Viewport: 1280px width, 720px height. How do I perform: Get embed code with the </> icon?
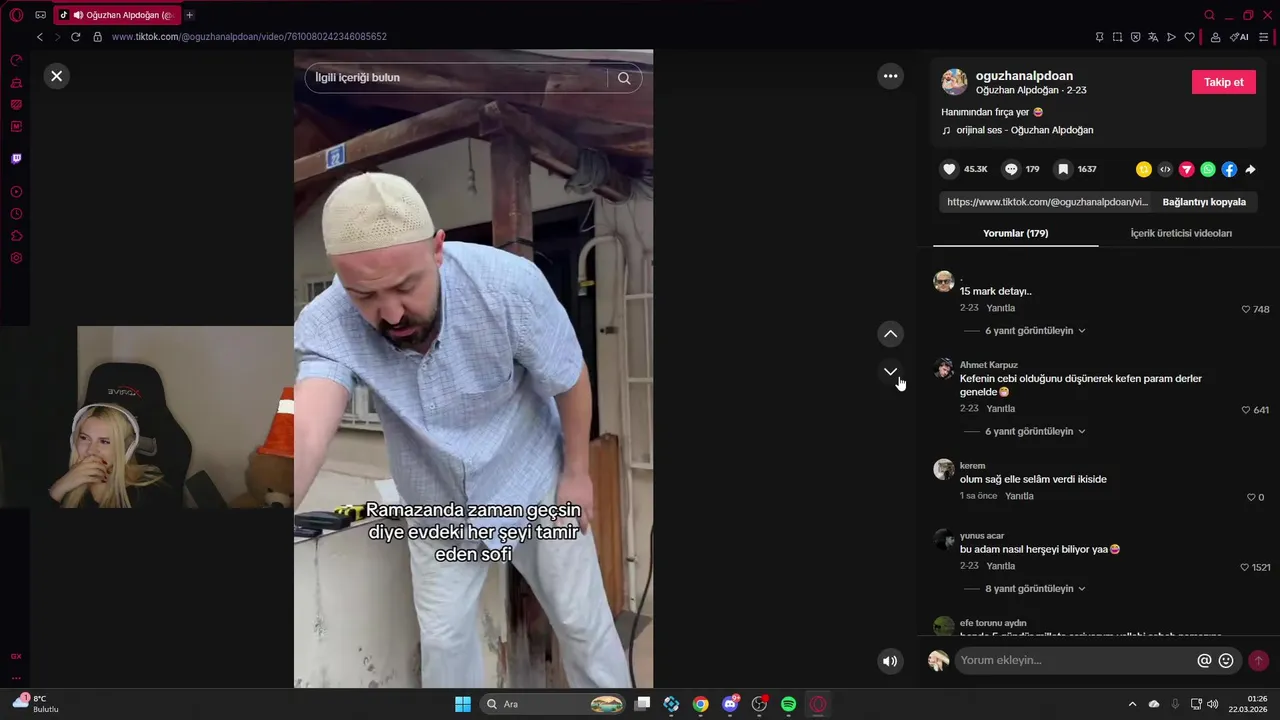[x=1165, y=169]
